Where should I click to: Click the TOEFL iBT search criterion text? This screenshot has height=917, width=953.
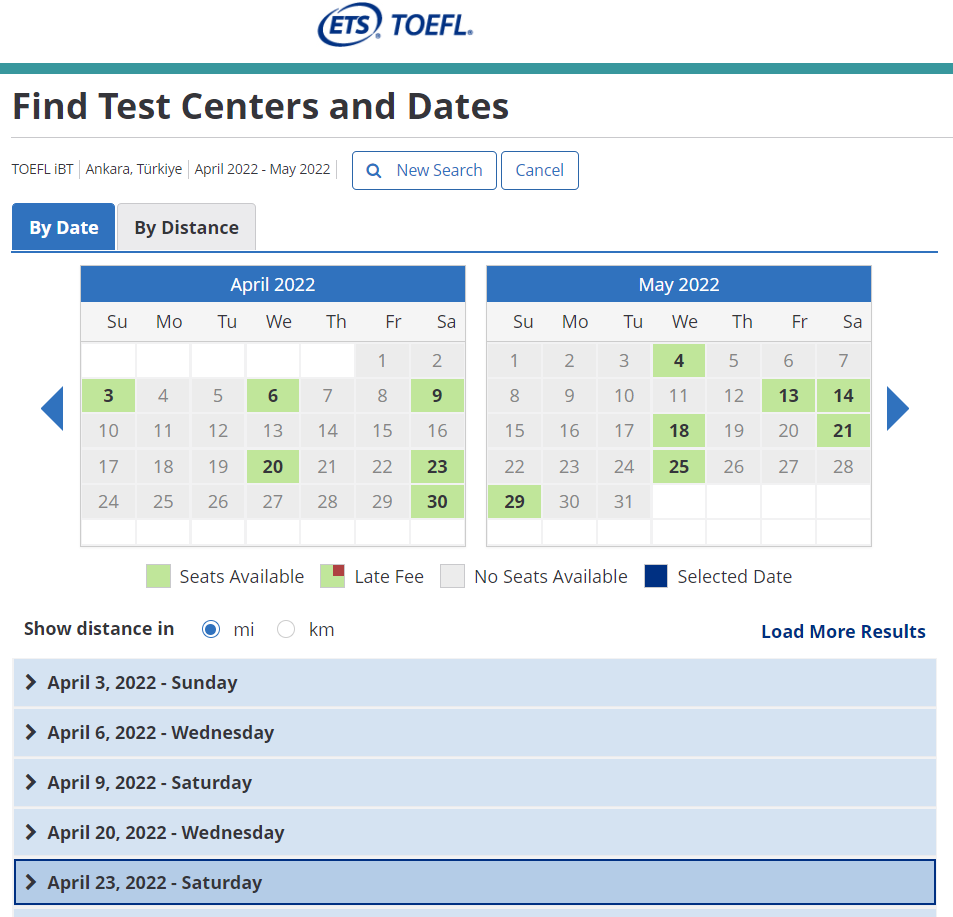click(43, 169)
